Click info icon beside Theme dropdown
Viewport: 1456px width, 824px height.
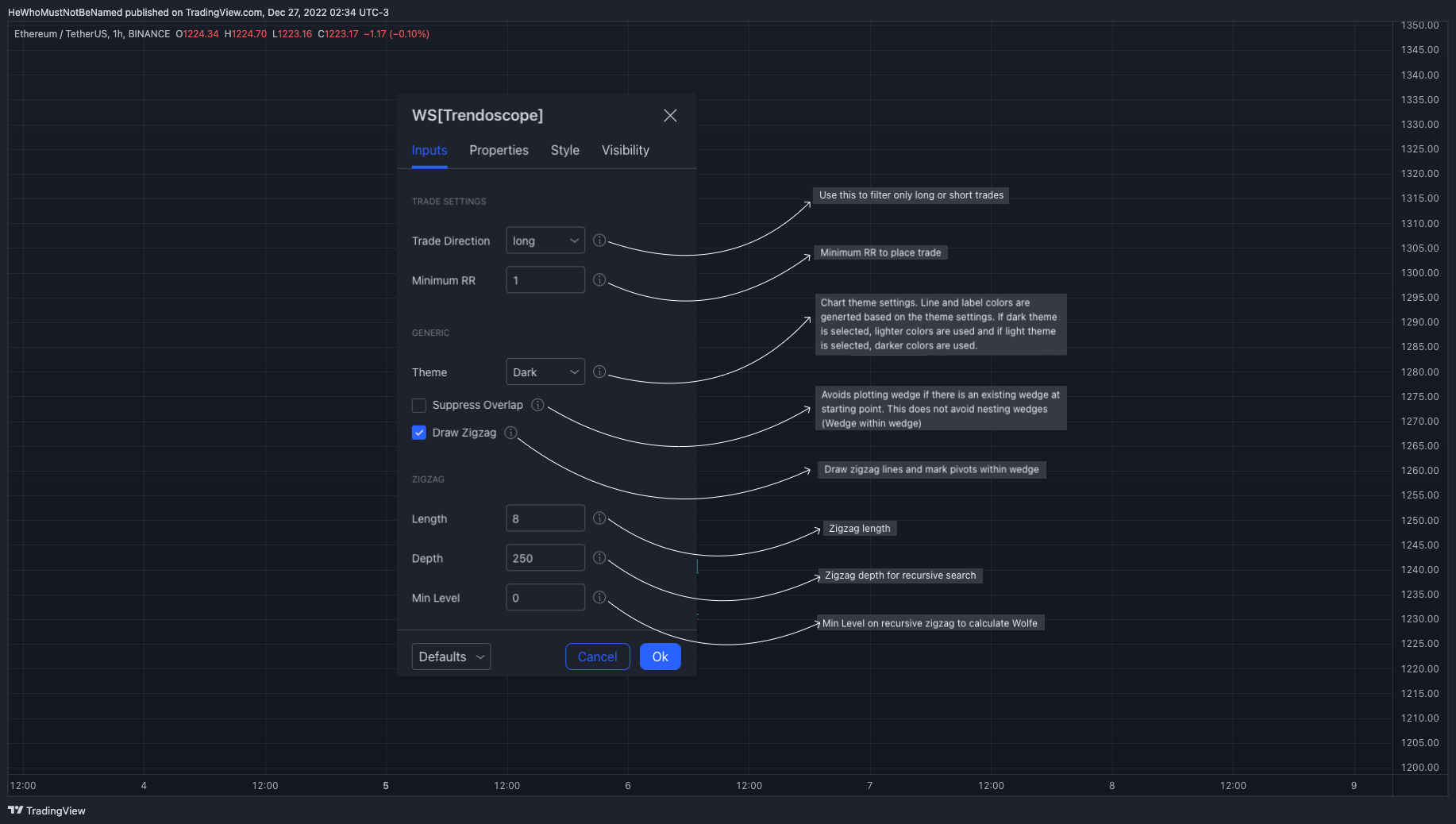(599, 372)
